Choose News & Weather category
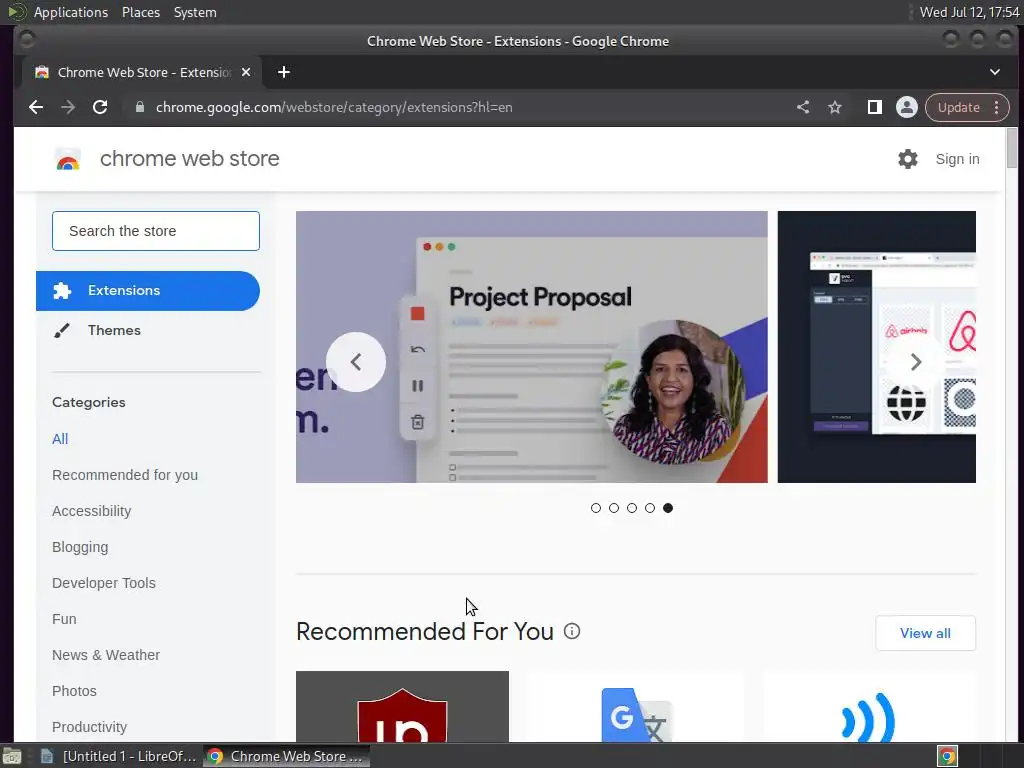Image resolution: width=1024 pixels, height=768 pixels. pyautogui.click(x=106, y=654)
